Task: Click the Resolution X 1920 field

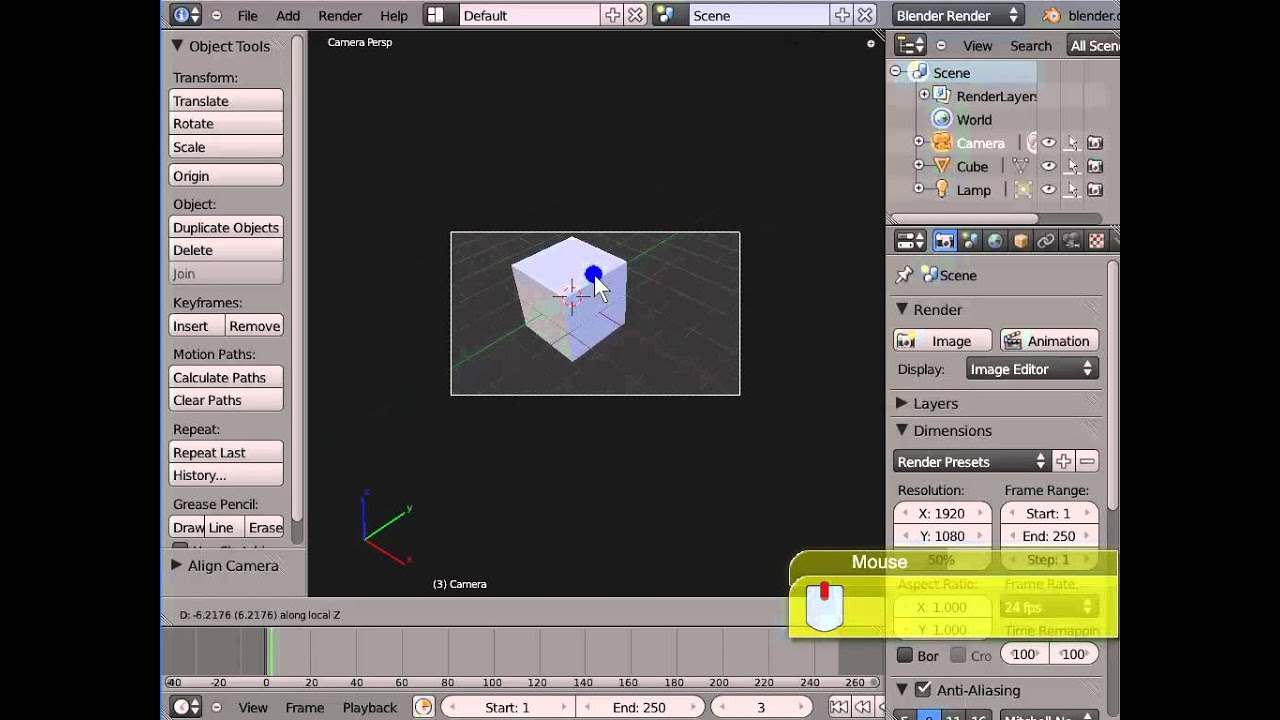Action: (x=942, y=513)
